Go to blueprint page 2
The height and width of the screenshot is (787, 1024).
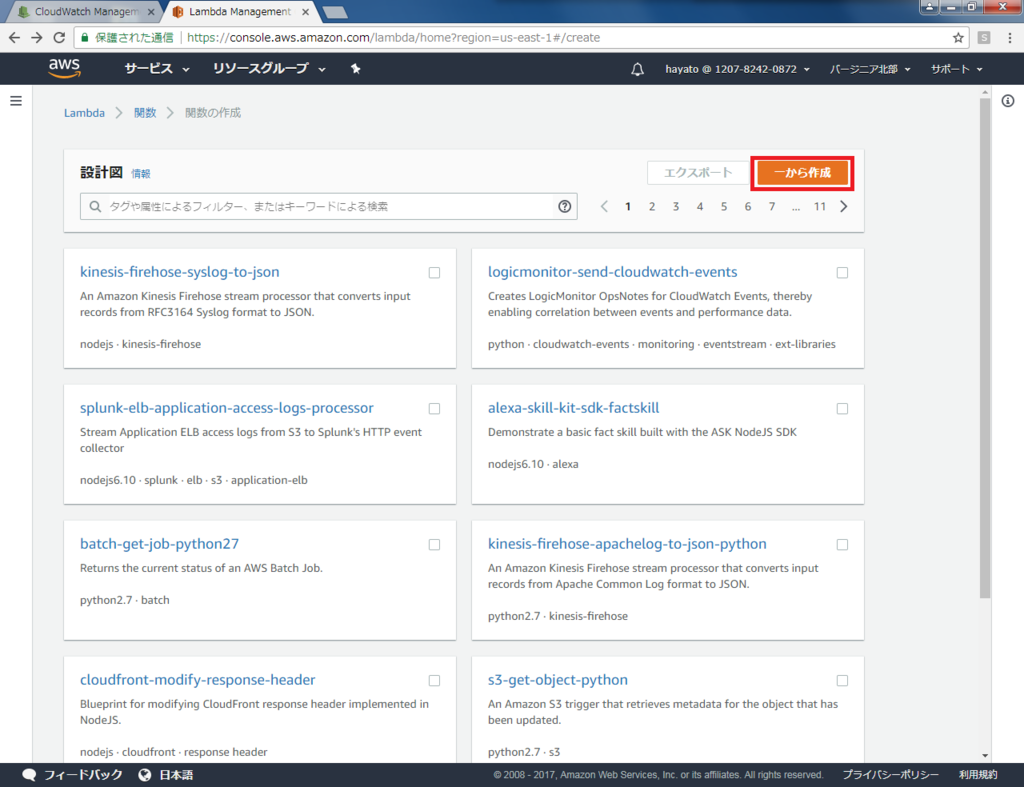coord(652,206)
